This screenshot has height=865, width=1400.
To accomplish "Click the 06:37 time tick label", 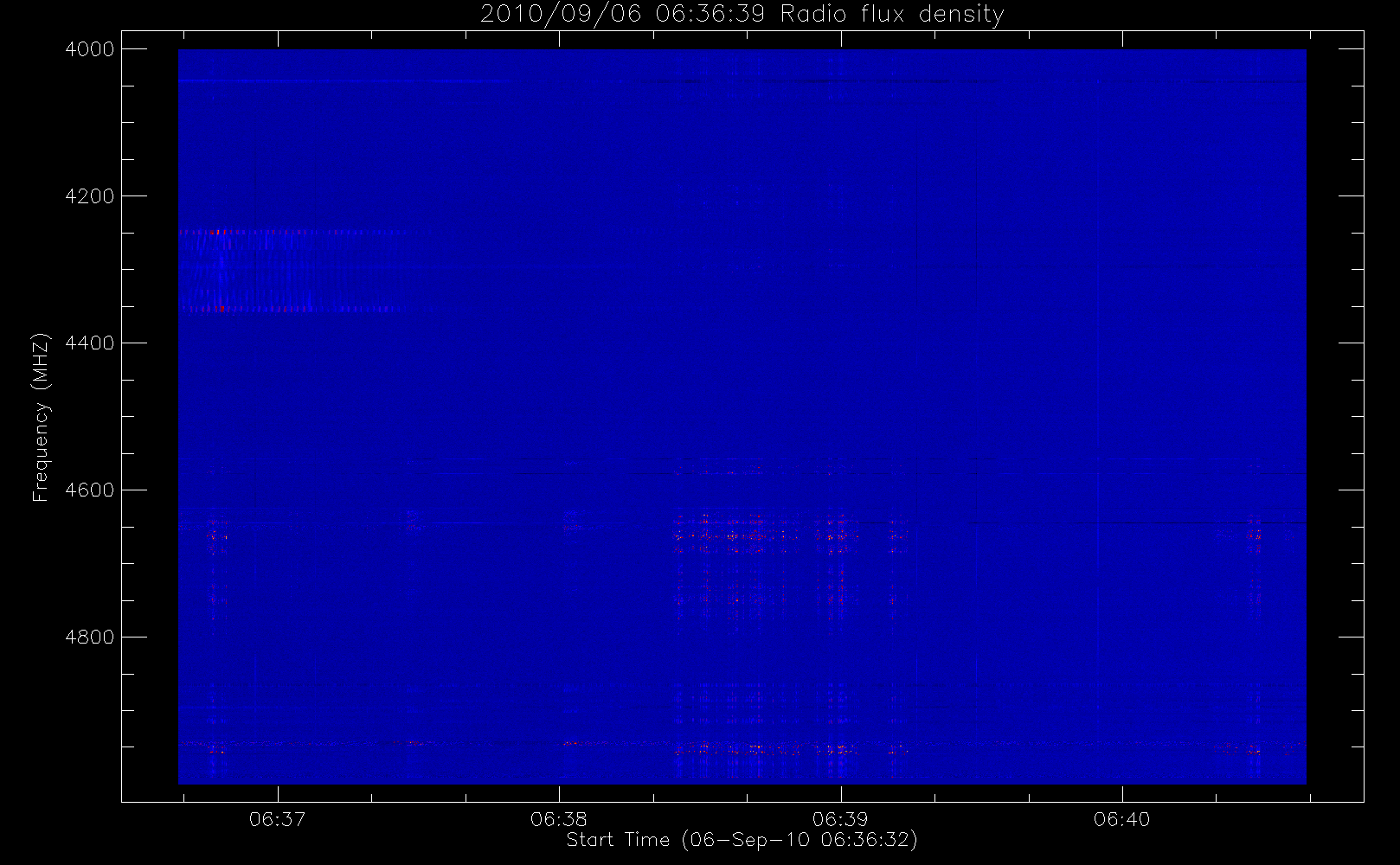I will 278,819.
